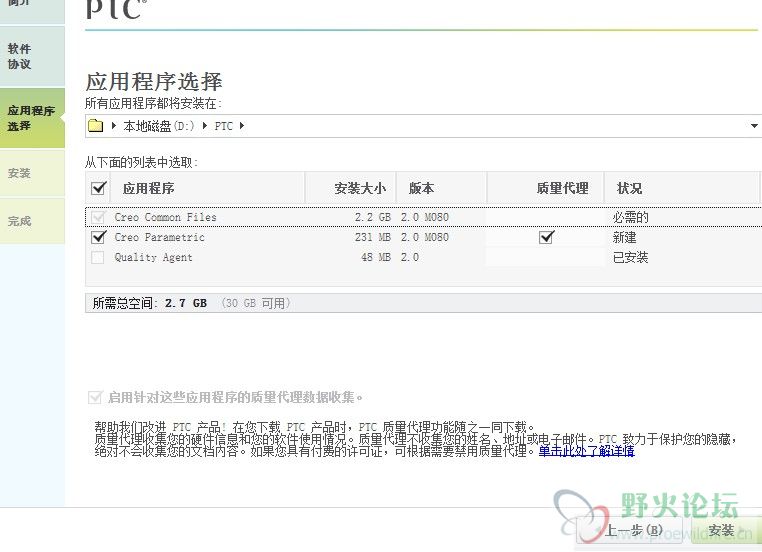The height and width of the screenshot is (552, 762).
Task: Click the 质量代理 column header
Action: [x=545, y=188]
